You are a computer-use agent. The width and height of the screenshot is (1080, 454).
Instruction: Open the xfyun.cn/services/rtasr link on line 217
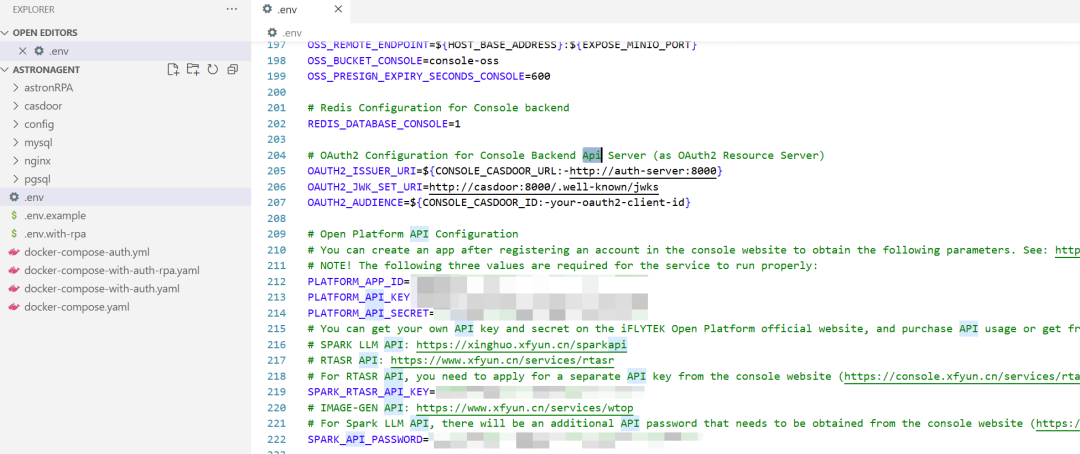coord(502,360)
